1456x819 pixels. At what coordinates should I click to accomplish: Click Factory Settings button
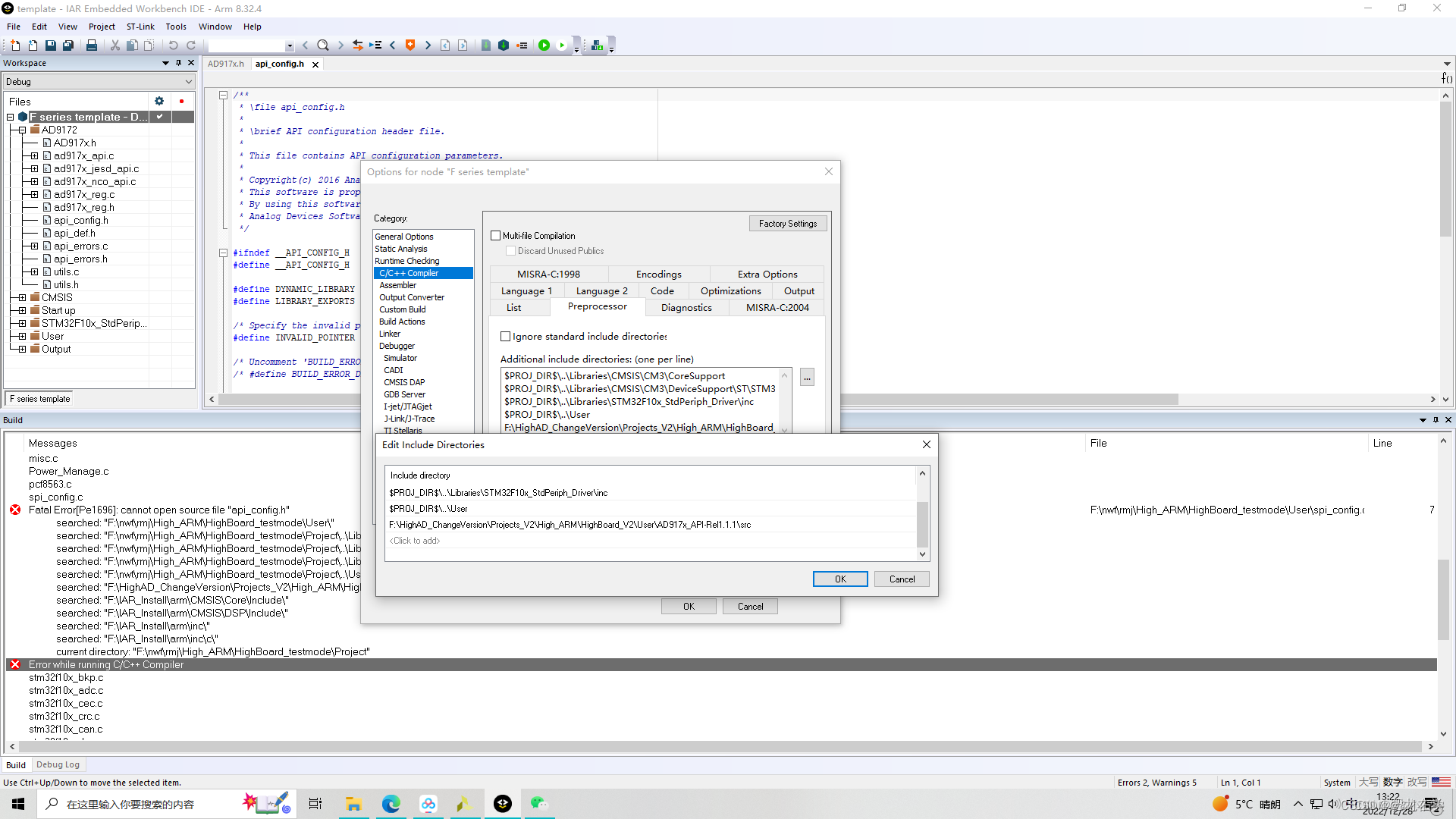pos(787,223)
